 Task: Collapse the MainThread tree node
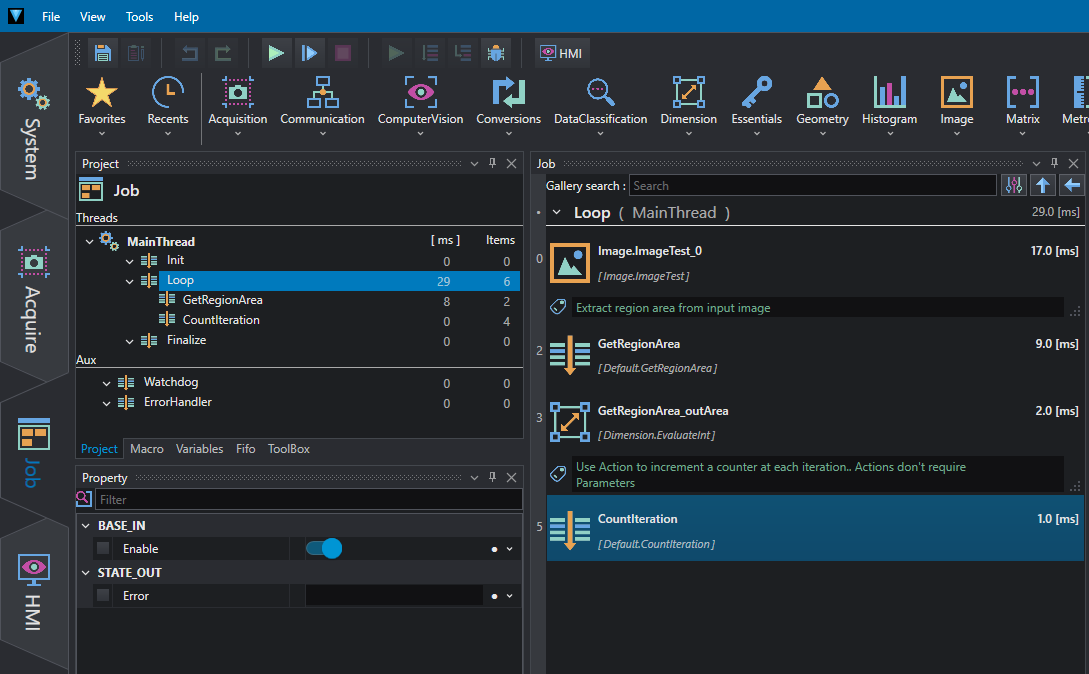pos(89,242)
